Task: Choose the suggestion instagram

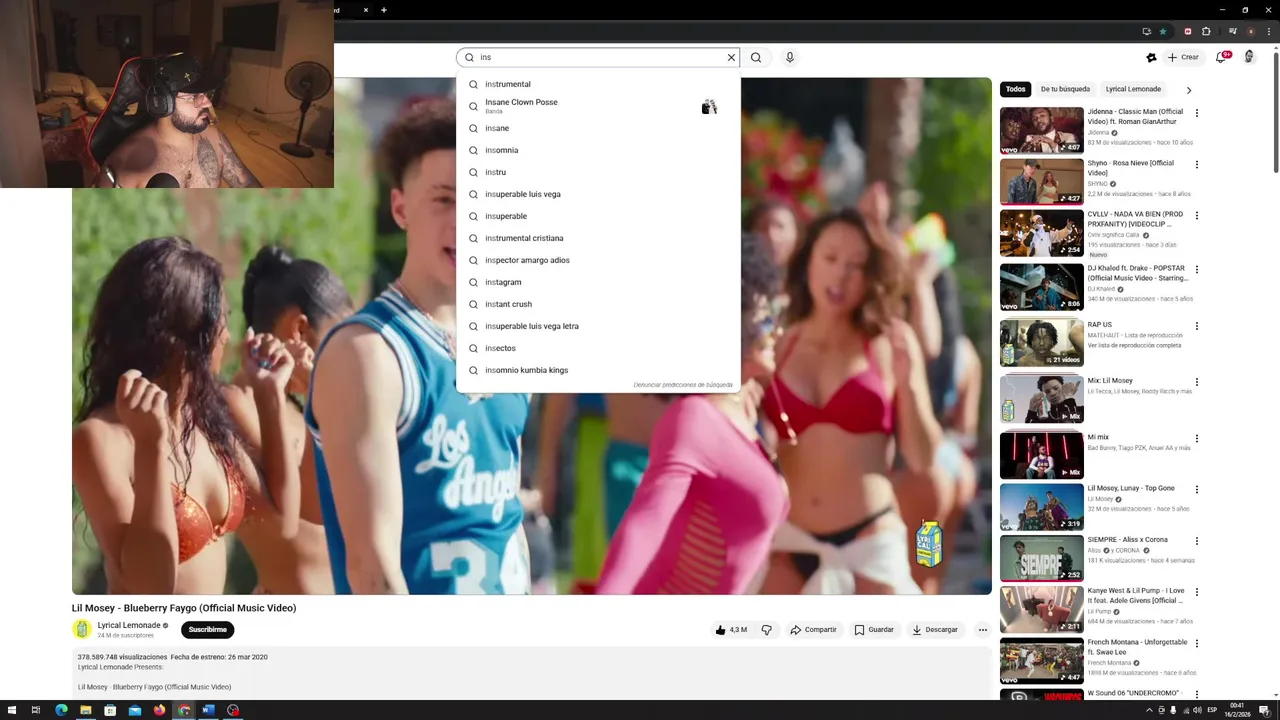Action: click(598, 282)
